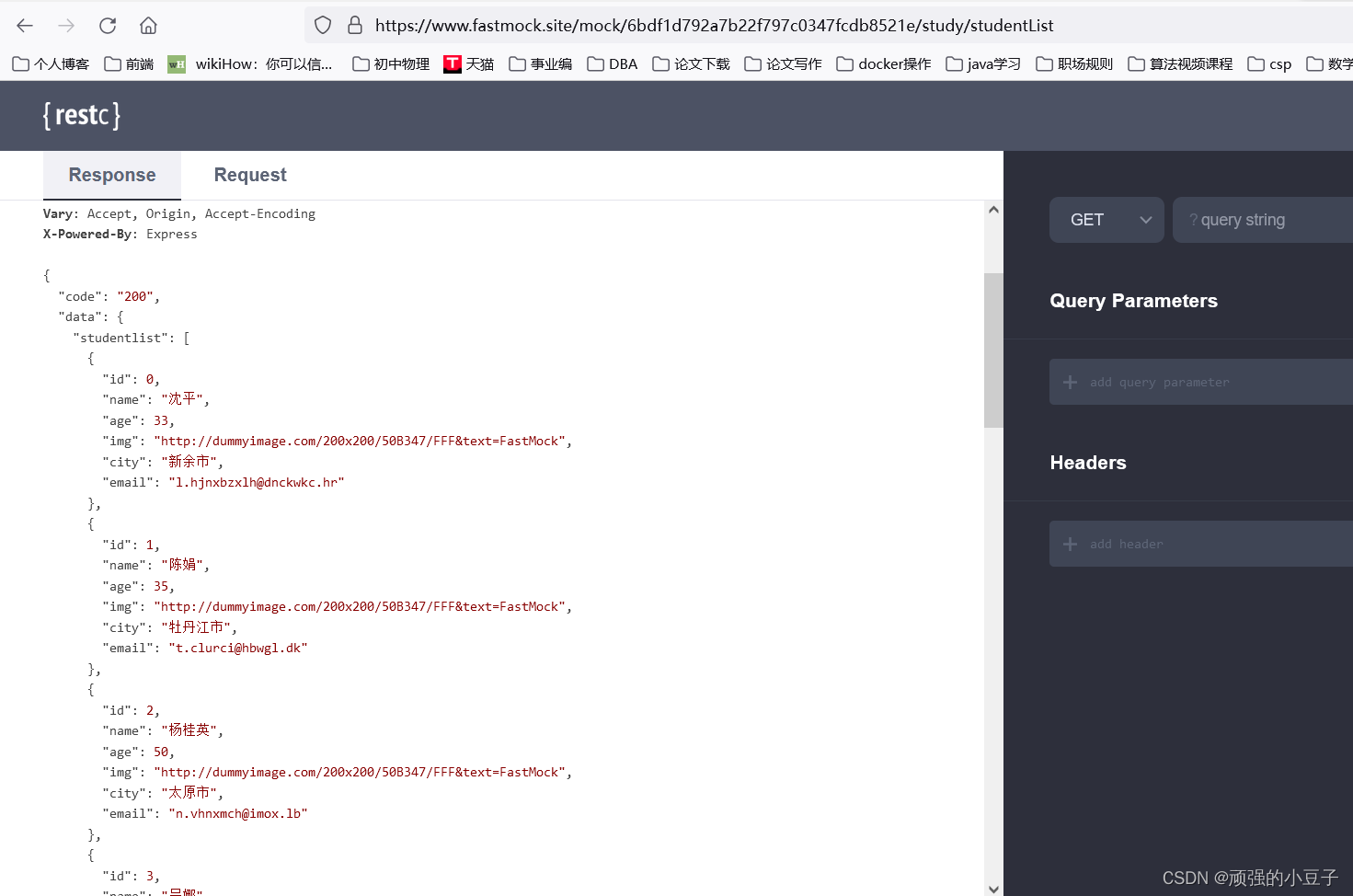Open the 天猫 bookmark via its red icon

click(452, 63)
